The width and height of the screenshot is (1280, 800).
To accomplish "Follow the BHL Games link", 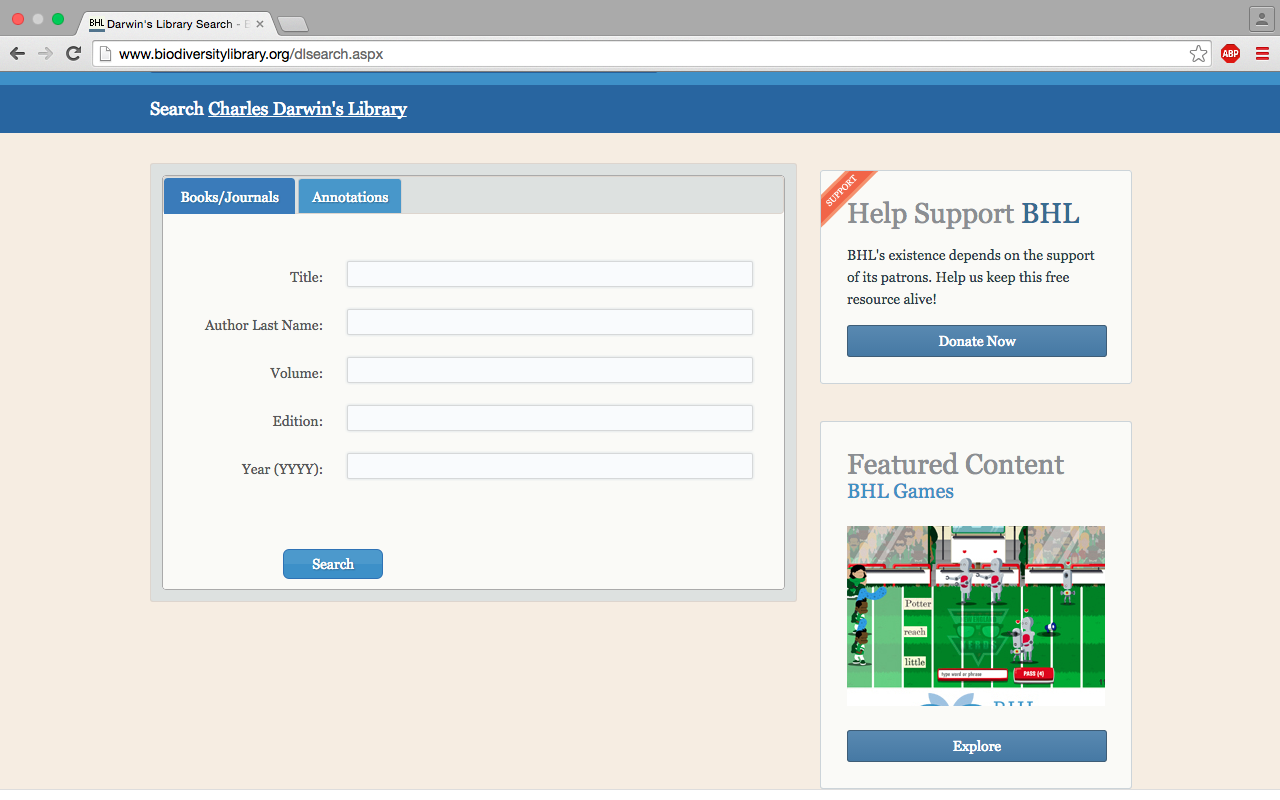I will (x=900, y=491).
